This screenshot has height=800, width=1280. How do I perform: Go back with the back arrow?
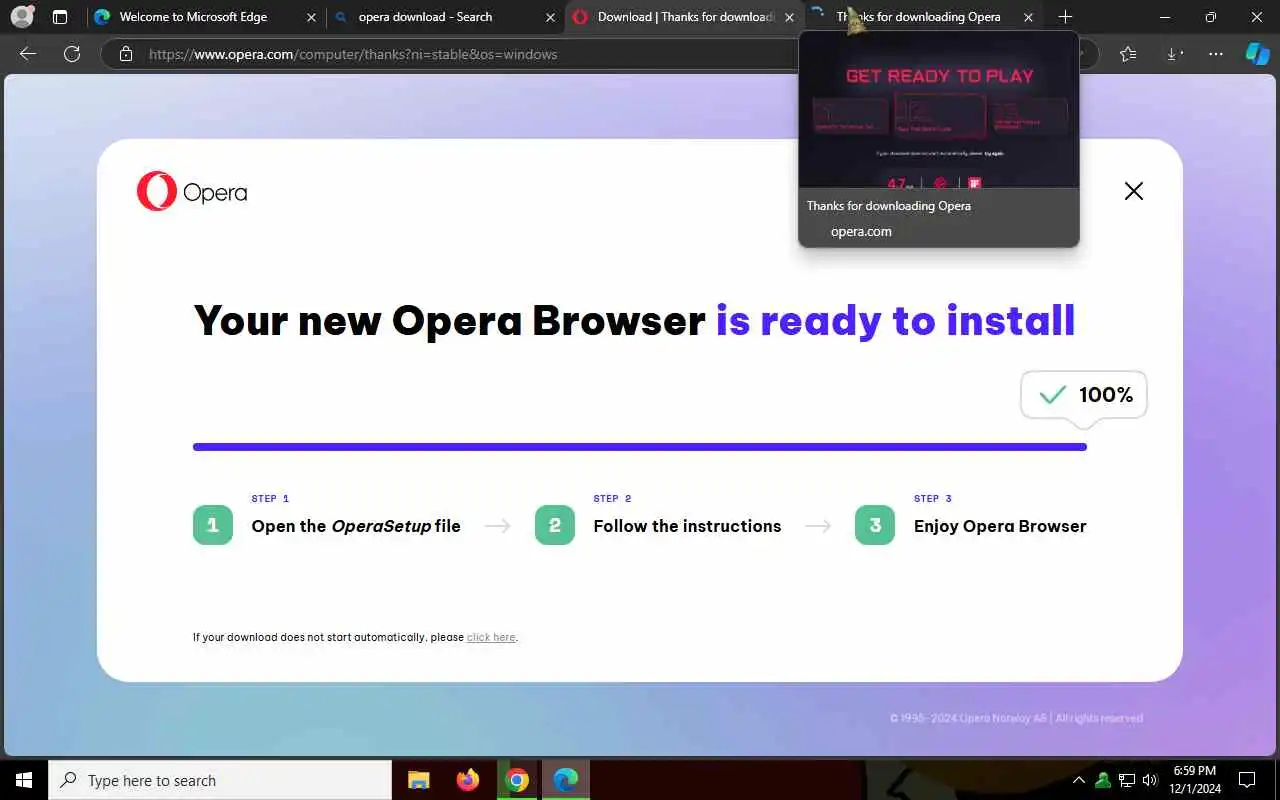pyautogui.click(x=28, y=54)
